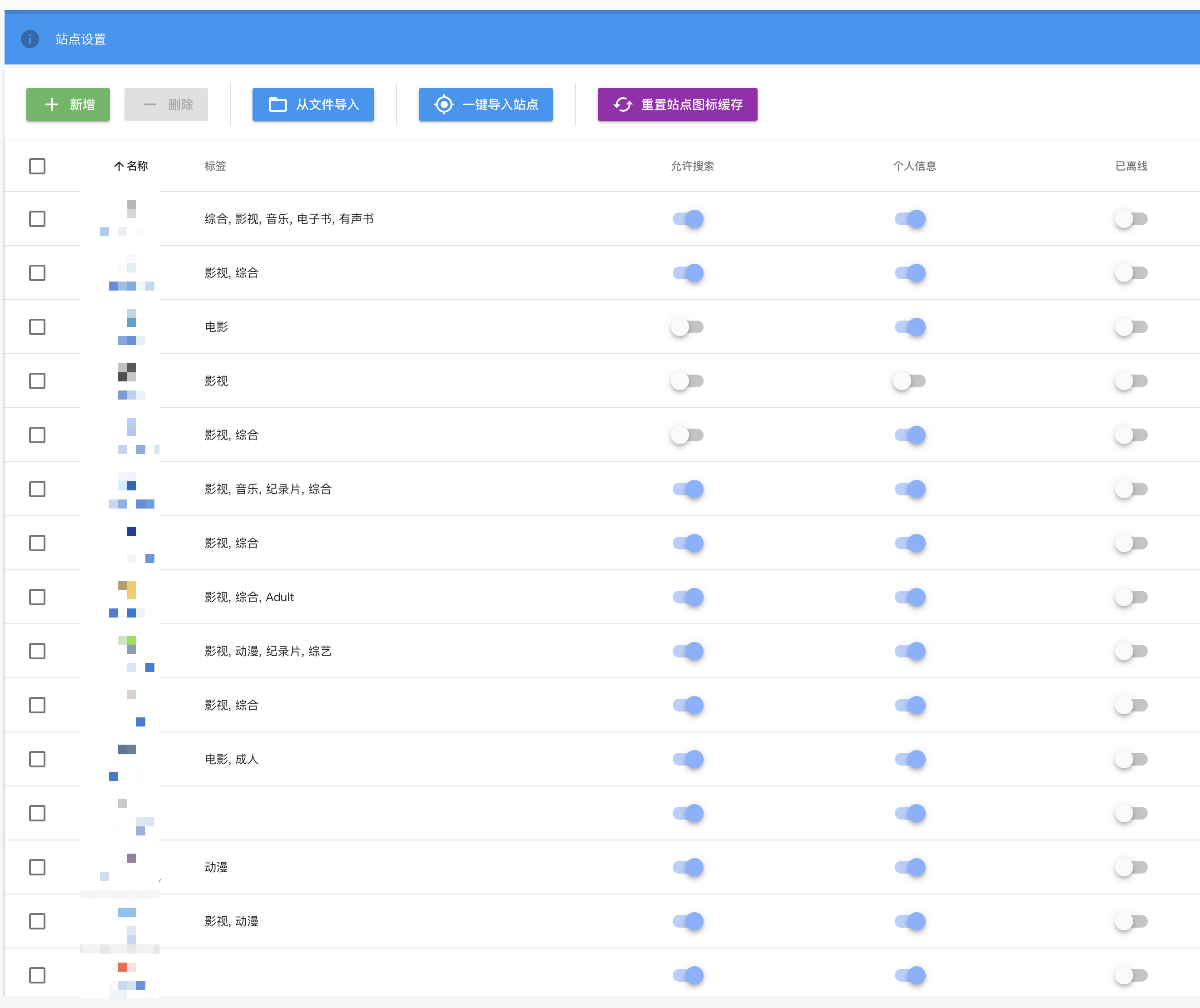Click the 允许搜索 column header

point(692,166)
